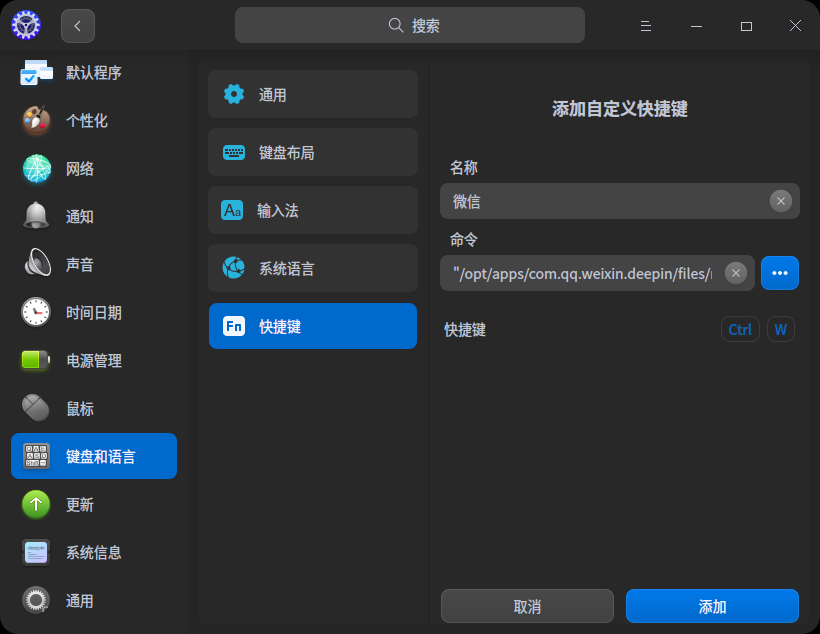The height and width of the screenshot is (634, 820).
Task: Switch to the 系统语言 tab label
Action: 287,269
